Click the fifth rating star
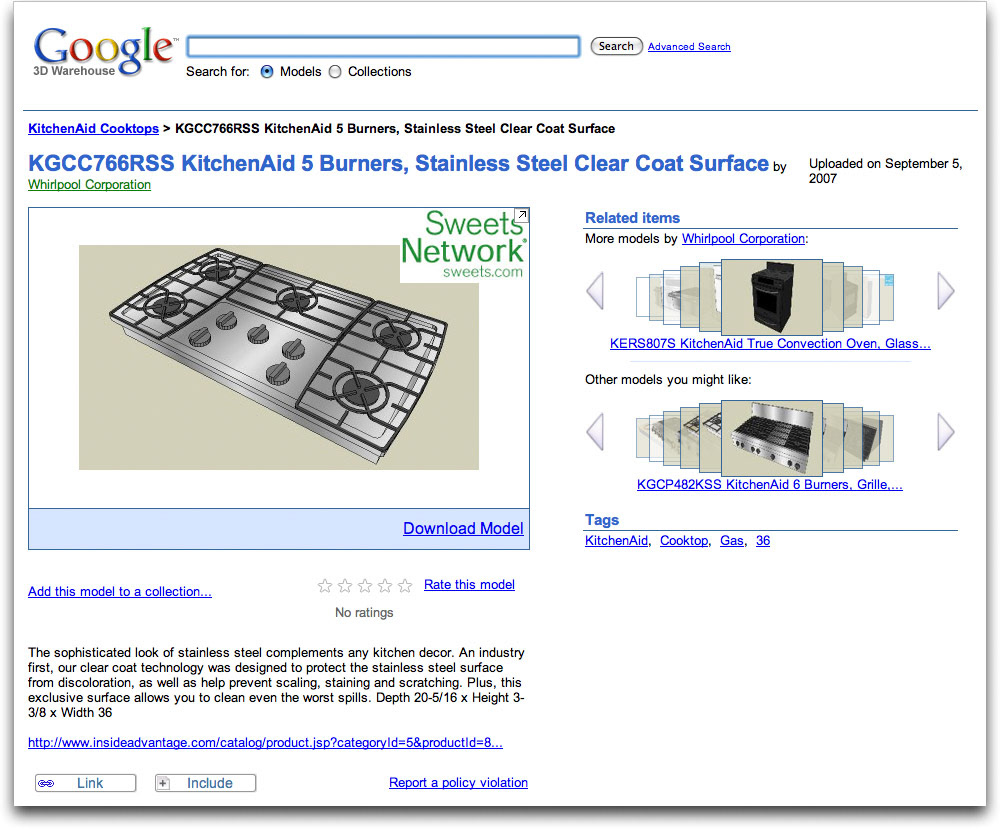Viewport: 1000px width, 829px height. coord(405,585)
